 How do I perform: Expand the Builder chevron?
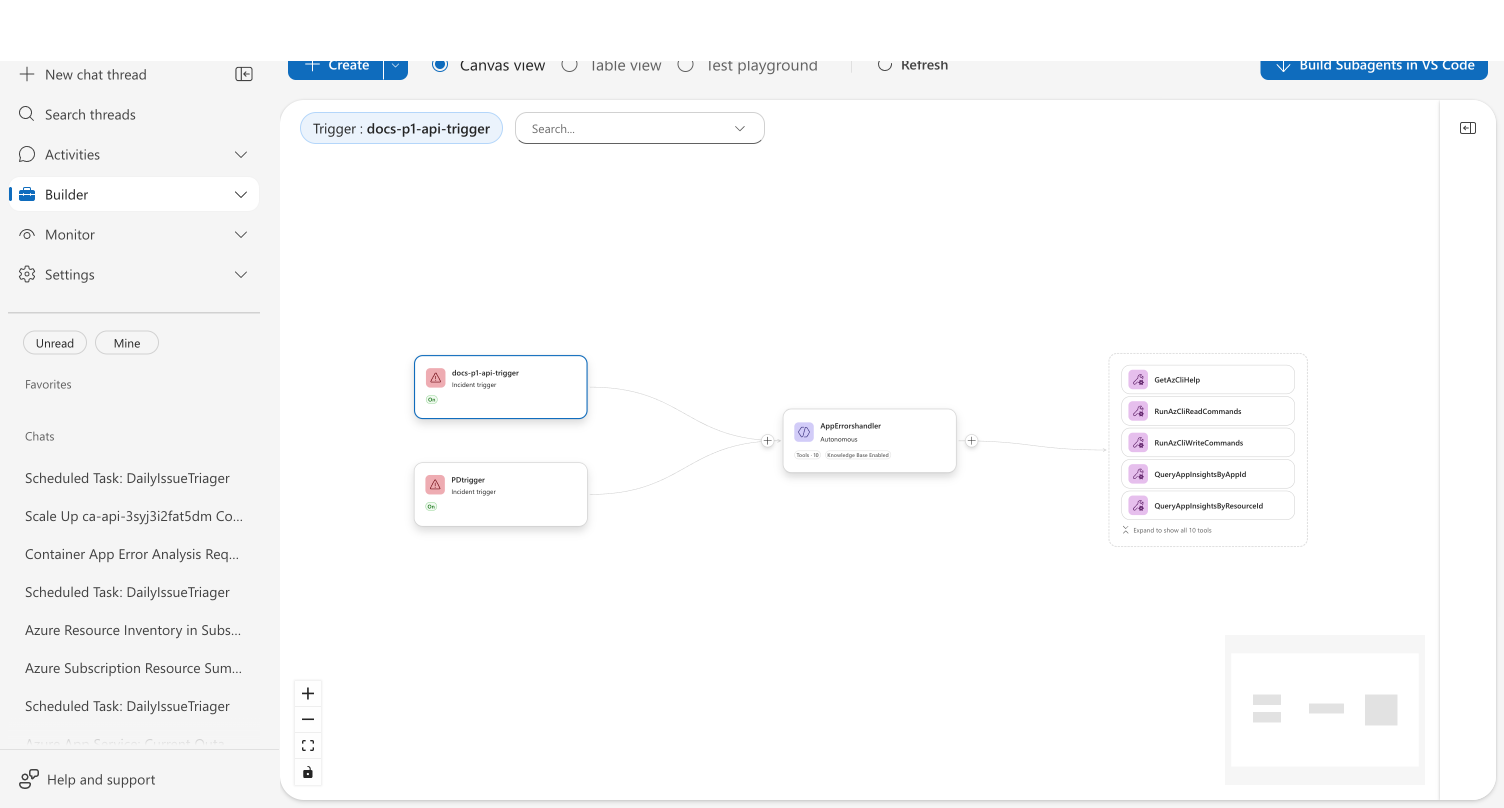[x=241, y=194]
